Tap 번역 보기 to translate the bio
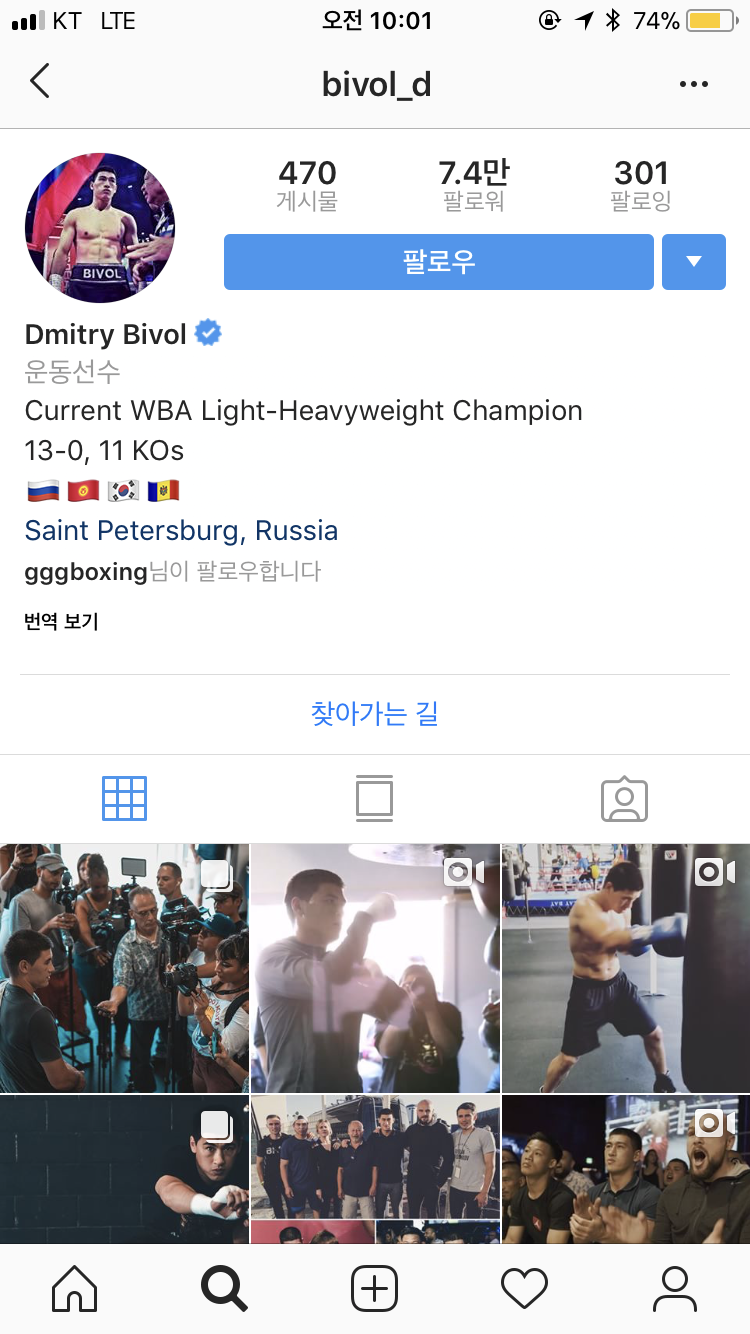Screen dimensions: 750x1334 pyautogui.click(x=61, y=622)
